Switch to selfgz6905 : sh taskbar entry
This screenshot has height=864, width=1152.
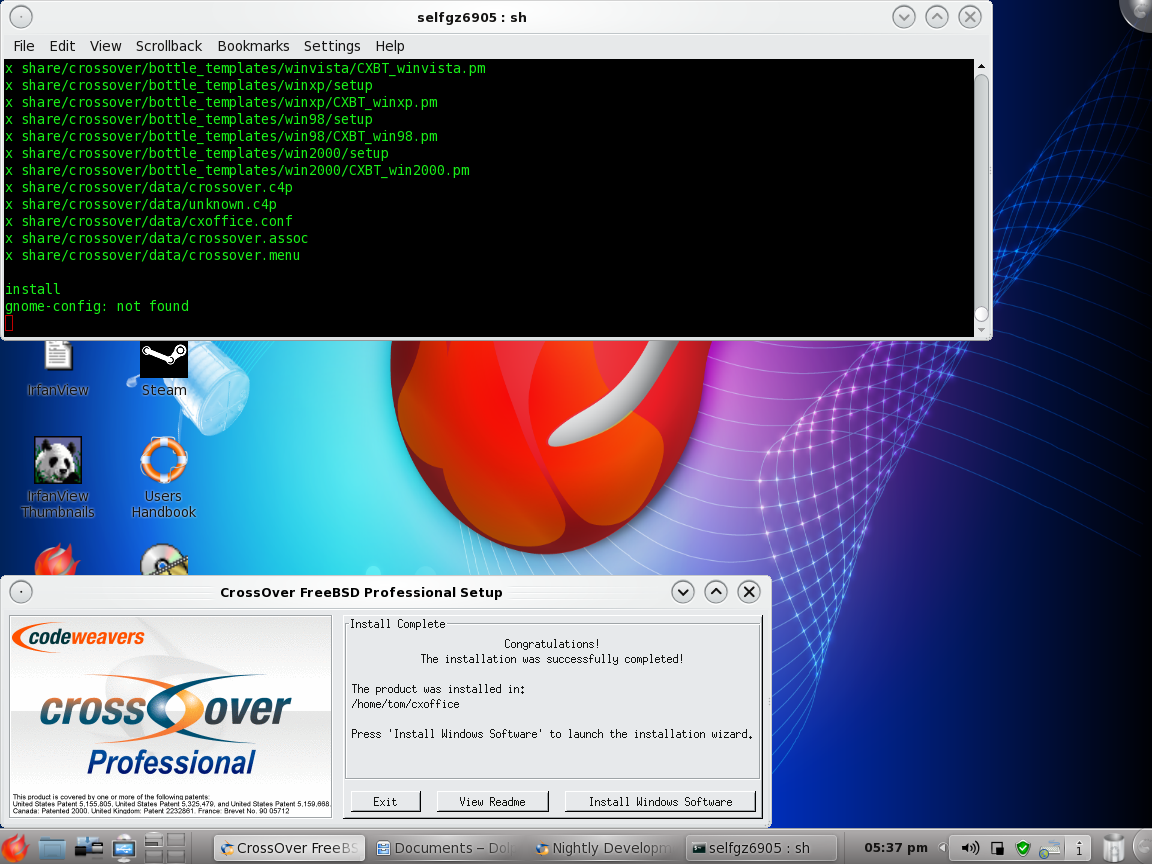(x=761, y=848)
